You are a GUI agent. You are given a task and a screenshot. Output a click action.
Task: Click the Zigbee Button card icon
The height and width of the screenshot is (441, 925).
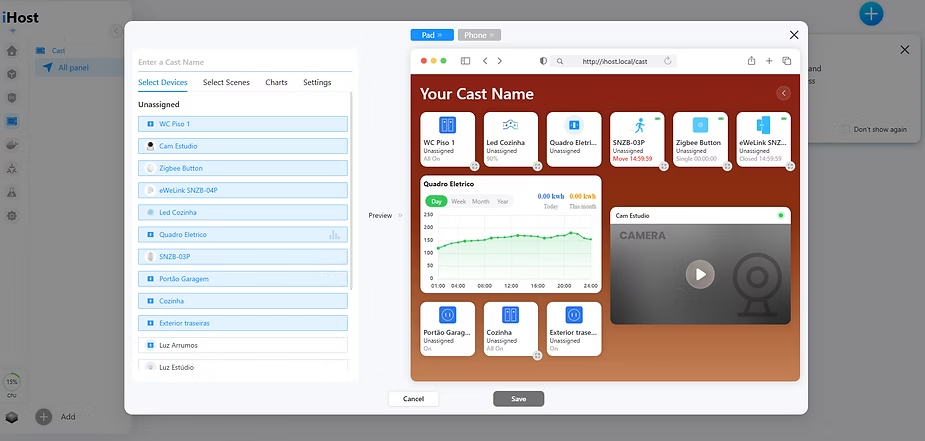coord(700,125)
